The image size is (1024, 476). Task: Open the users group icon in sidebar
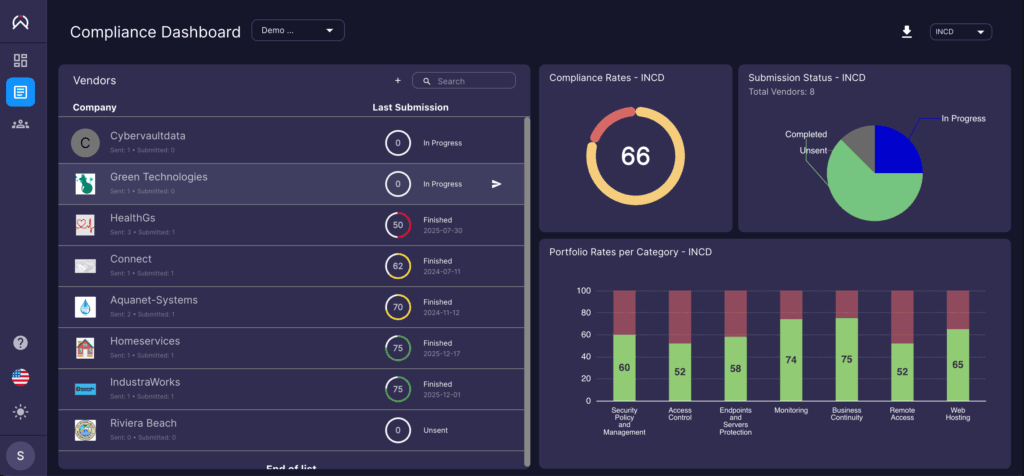tap(20, 124)
